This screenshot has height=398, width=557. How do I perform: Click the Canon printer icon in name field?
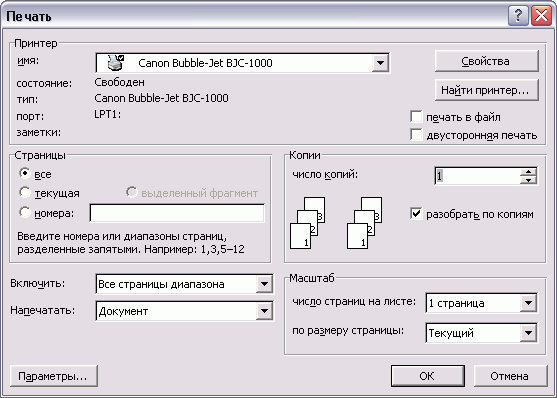[x=116, y=63]
